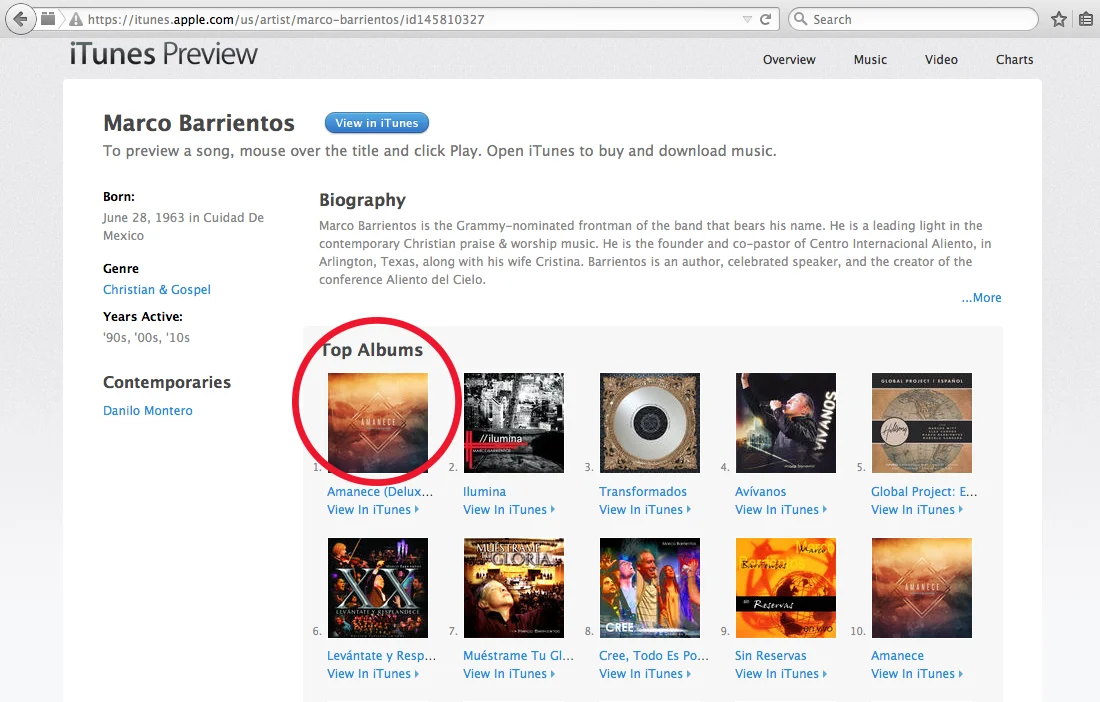Select the birth date text June 28, 1963
The width and height of the screenshot is (1100, 702).
144,217
